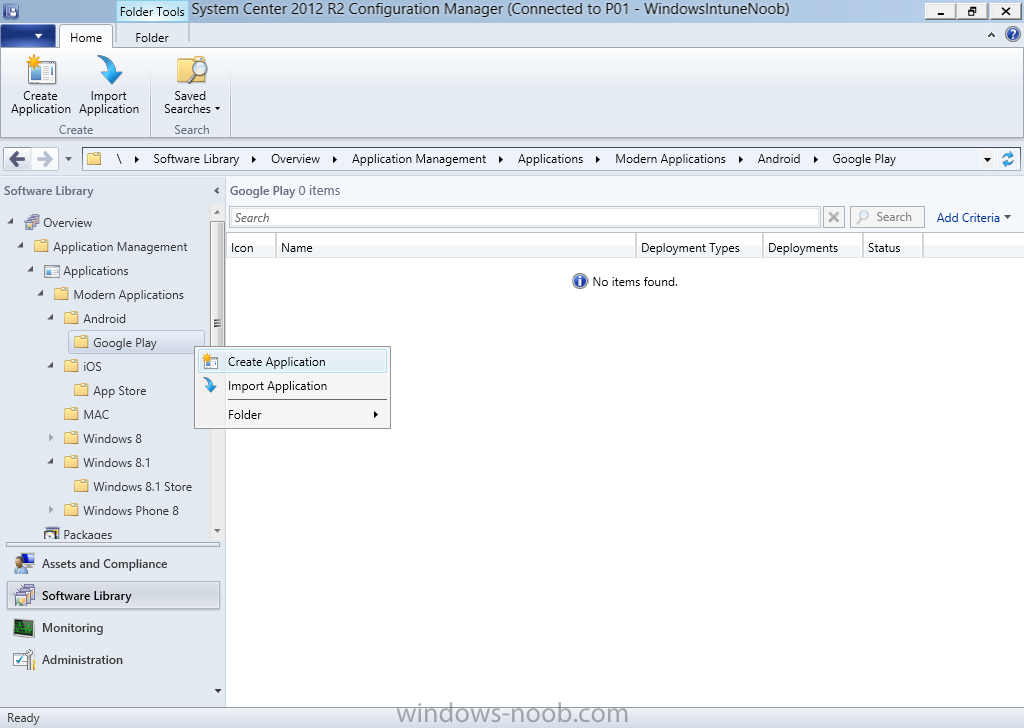This screenshot has width=1024, height=728.
Task: Click the help question mark icon
Action: point(1012,35)
